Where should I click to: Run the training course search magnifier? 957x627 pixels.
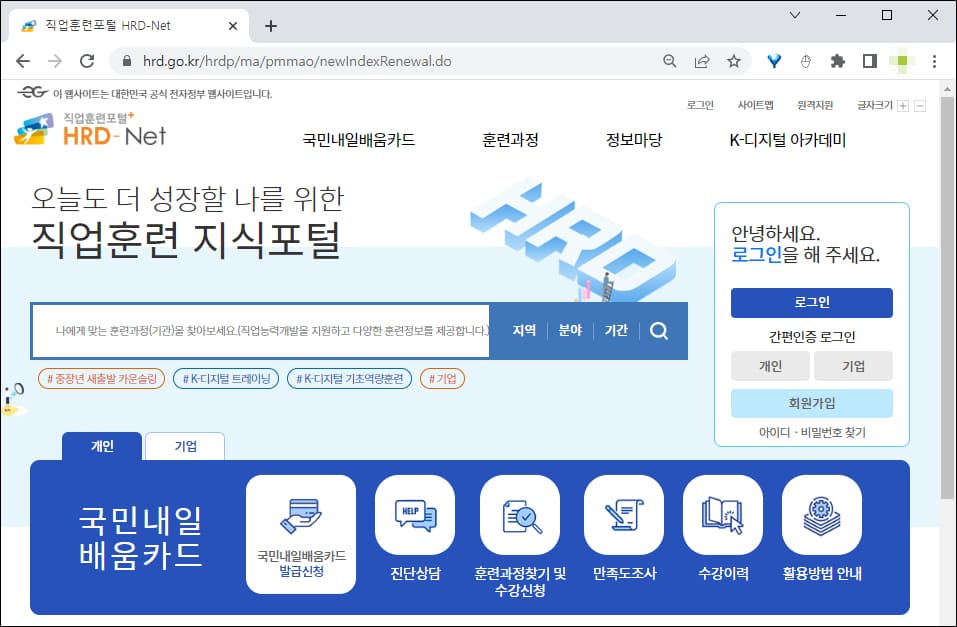coord(660,331)
